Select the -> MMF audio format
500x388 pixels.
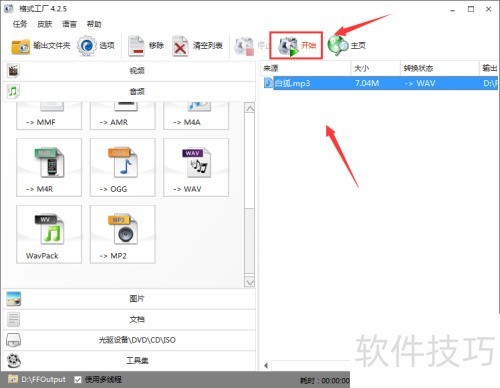[49, 116]
